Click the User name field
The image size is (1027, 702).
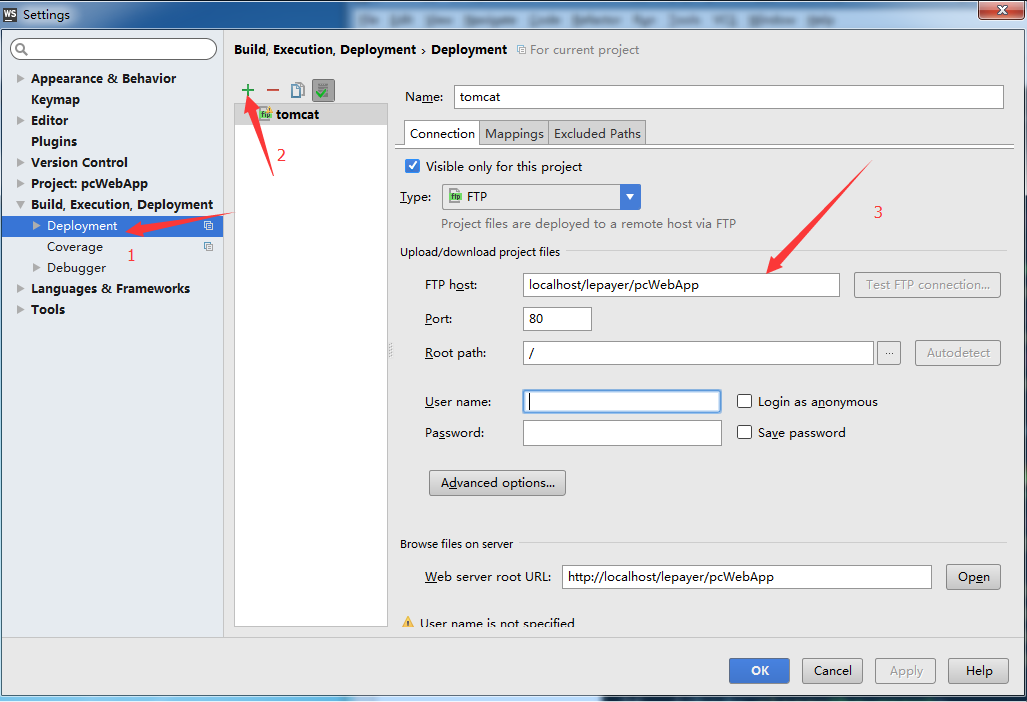pyautogui.click(x=622, y=401)
